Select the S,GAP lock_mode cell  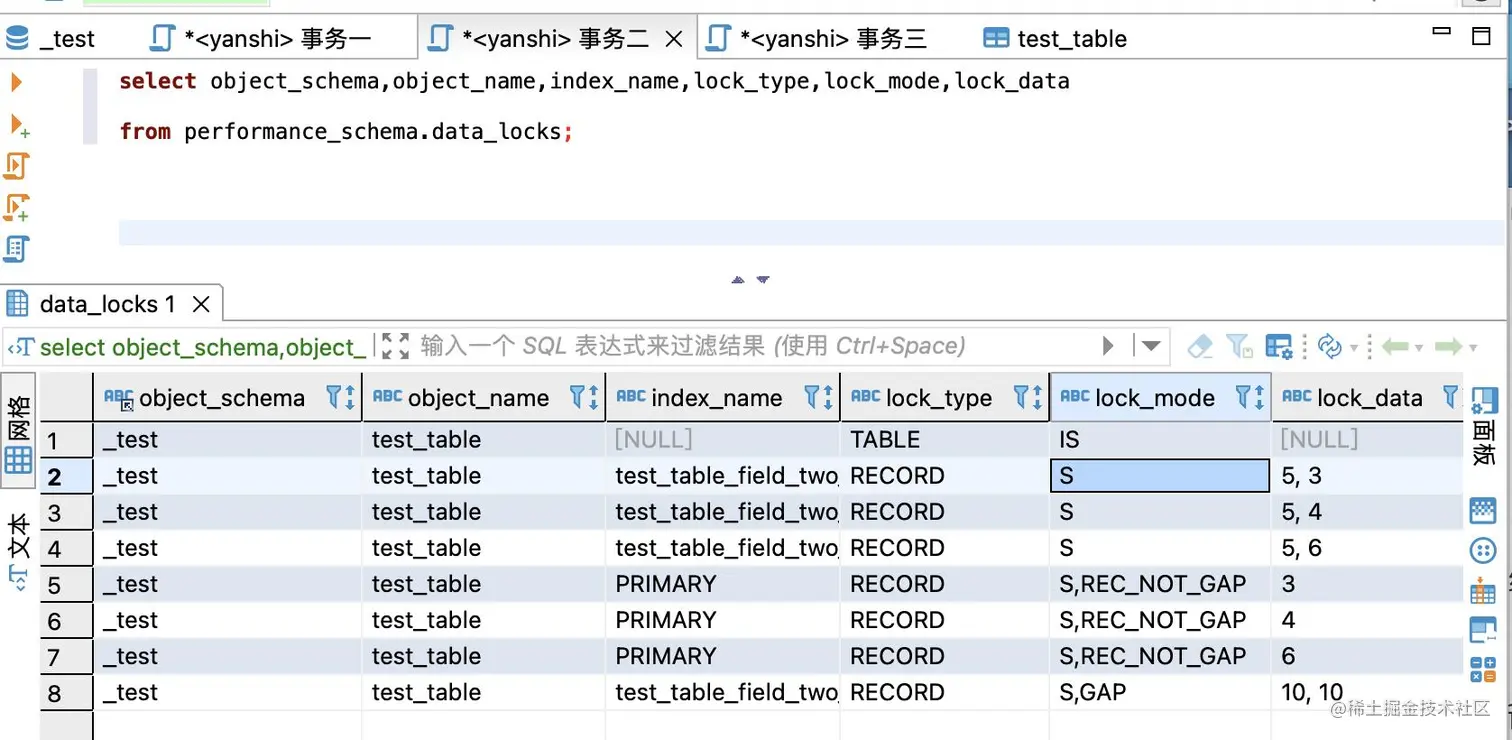(1161, 692)
